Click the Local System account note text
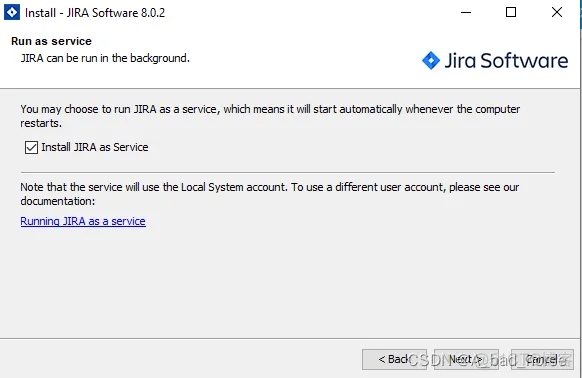 point(270,194)
